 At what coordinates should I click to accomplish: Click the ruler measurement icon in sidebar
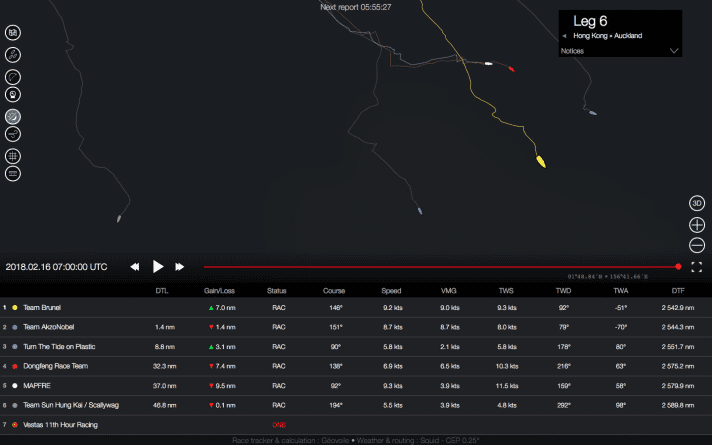(x=14, y=54)
